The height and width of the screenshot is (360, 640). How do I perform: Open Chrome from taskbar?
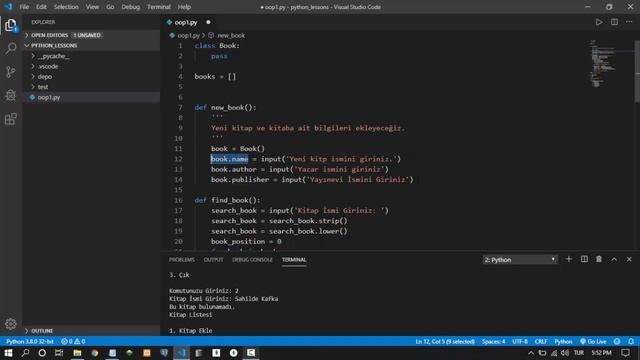tap(95, 353)
